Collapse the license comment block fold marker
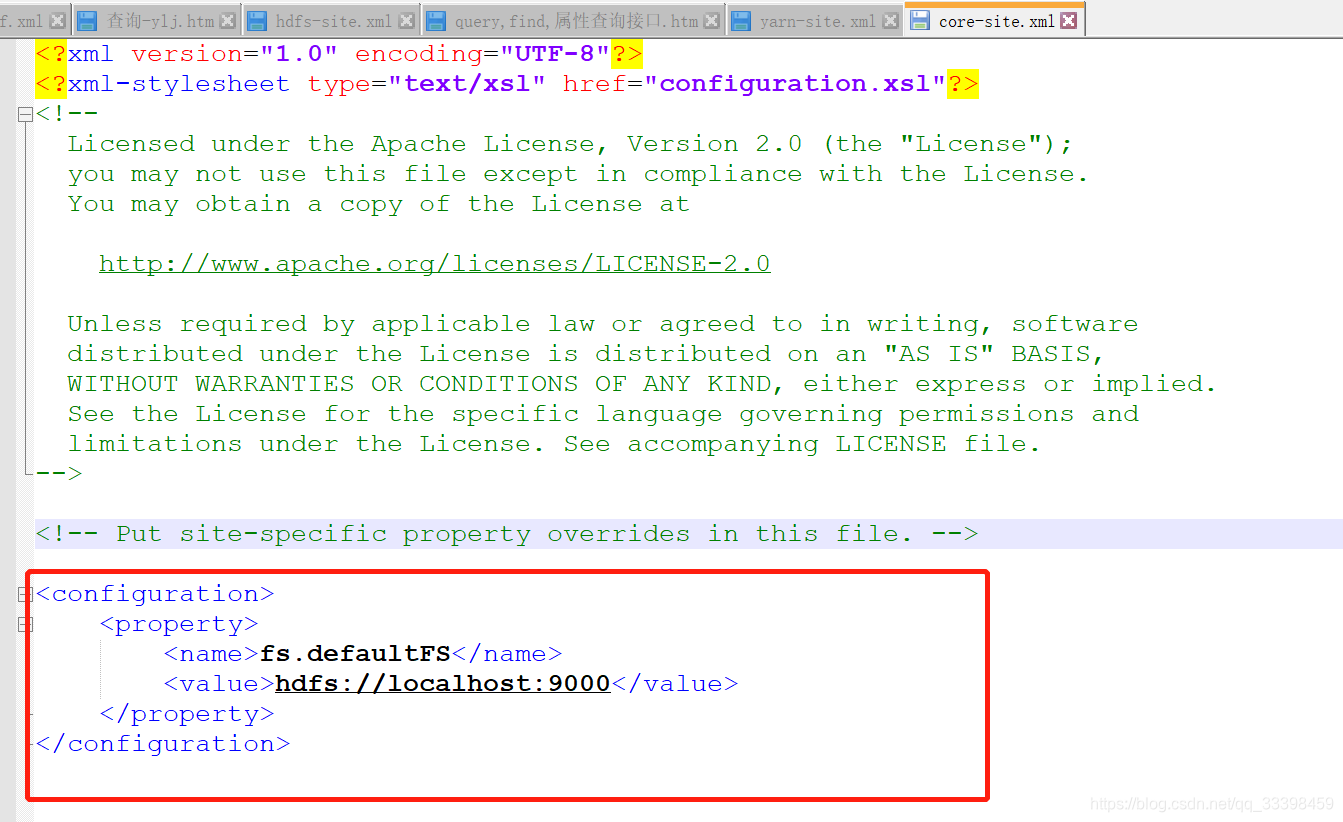 (25, 113)
